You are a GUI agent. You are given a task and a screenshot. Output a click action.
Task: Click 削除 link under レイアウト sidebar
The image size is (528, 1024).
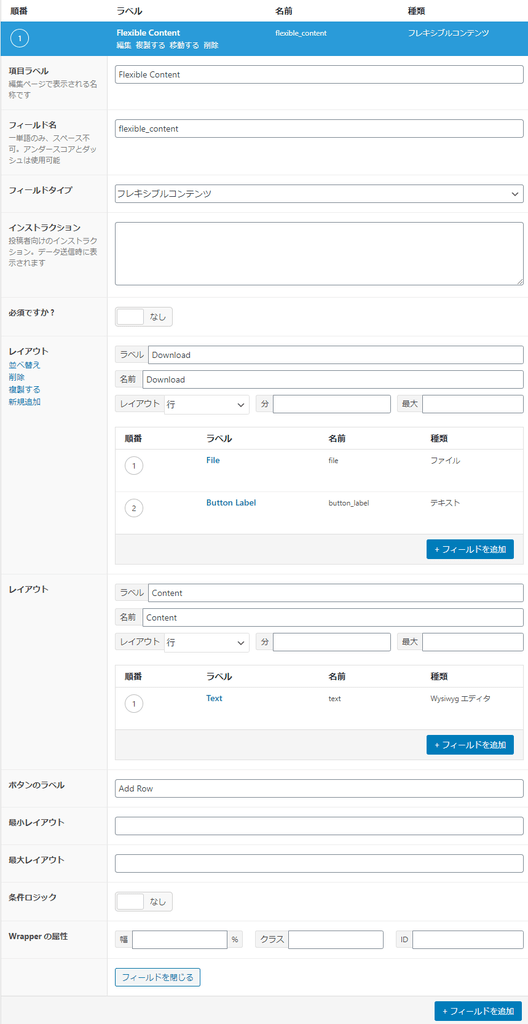(x=16, y=377)
